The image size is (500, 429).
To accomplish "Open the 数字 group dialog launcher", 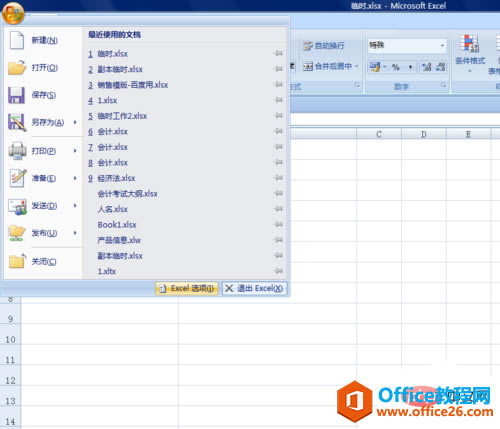I will click(443, 85).
